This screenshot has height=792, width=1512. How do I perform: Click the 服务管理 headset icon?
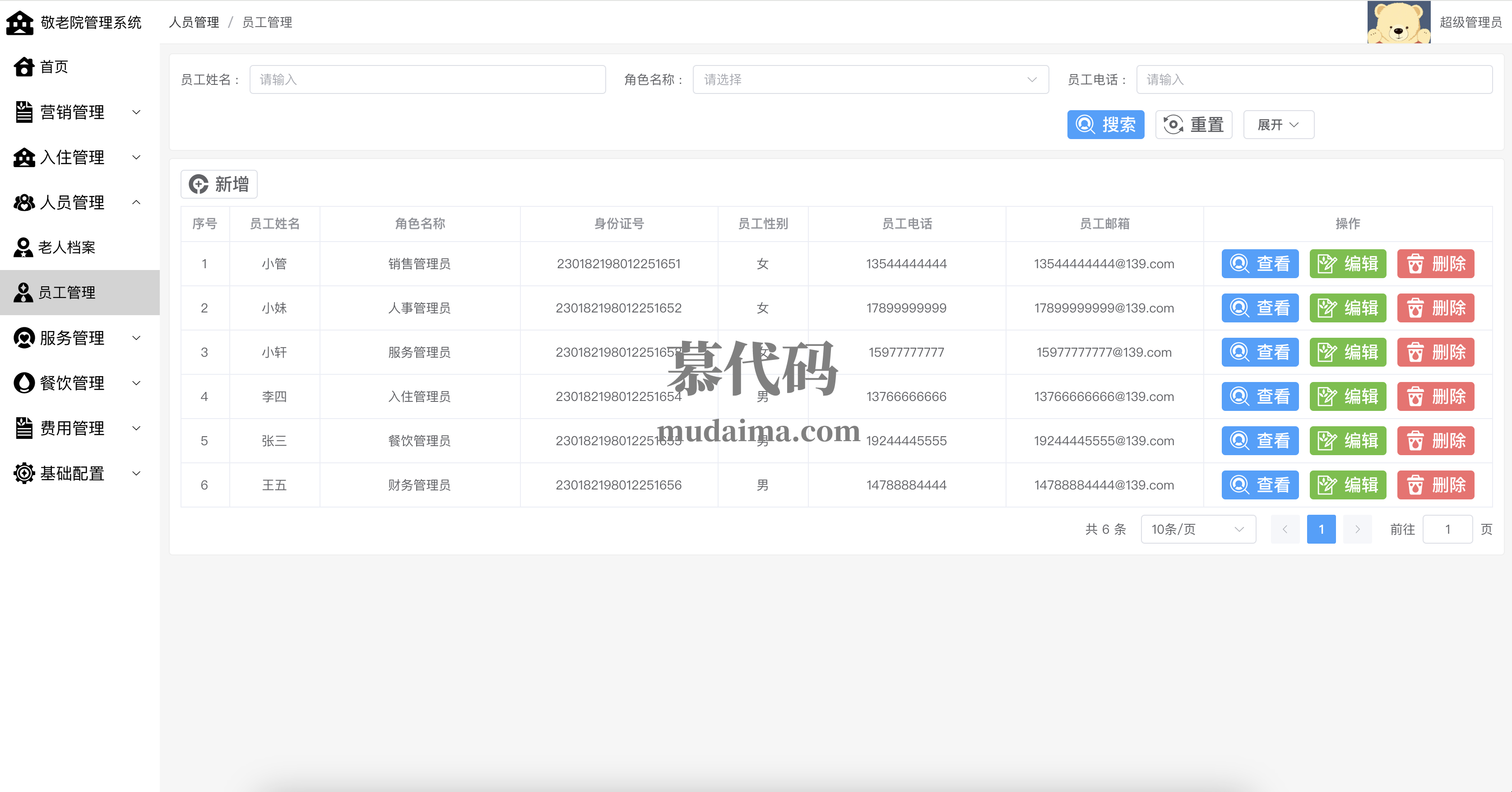click(24, 338)
